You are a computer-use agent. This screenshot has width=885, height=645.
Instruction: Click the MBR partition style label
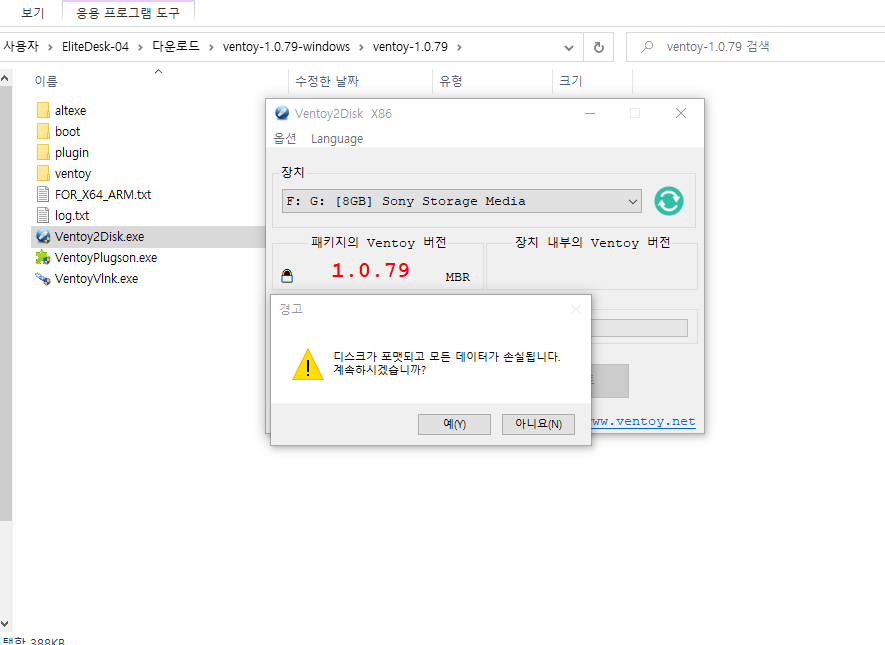(458, 277)
